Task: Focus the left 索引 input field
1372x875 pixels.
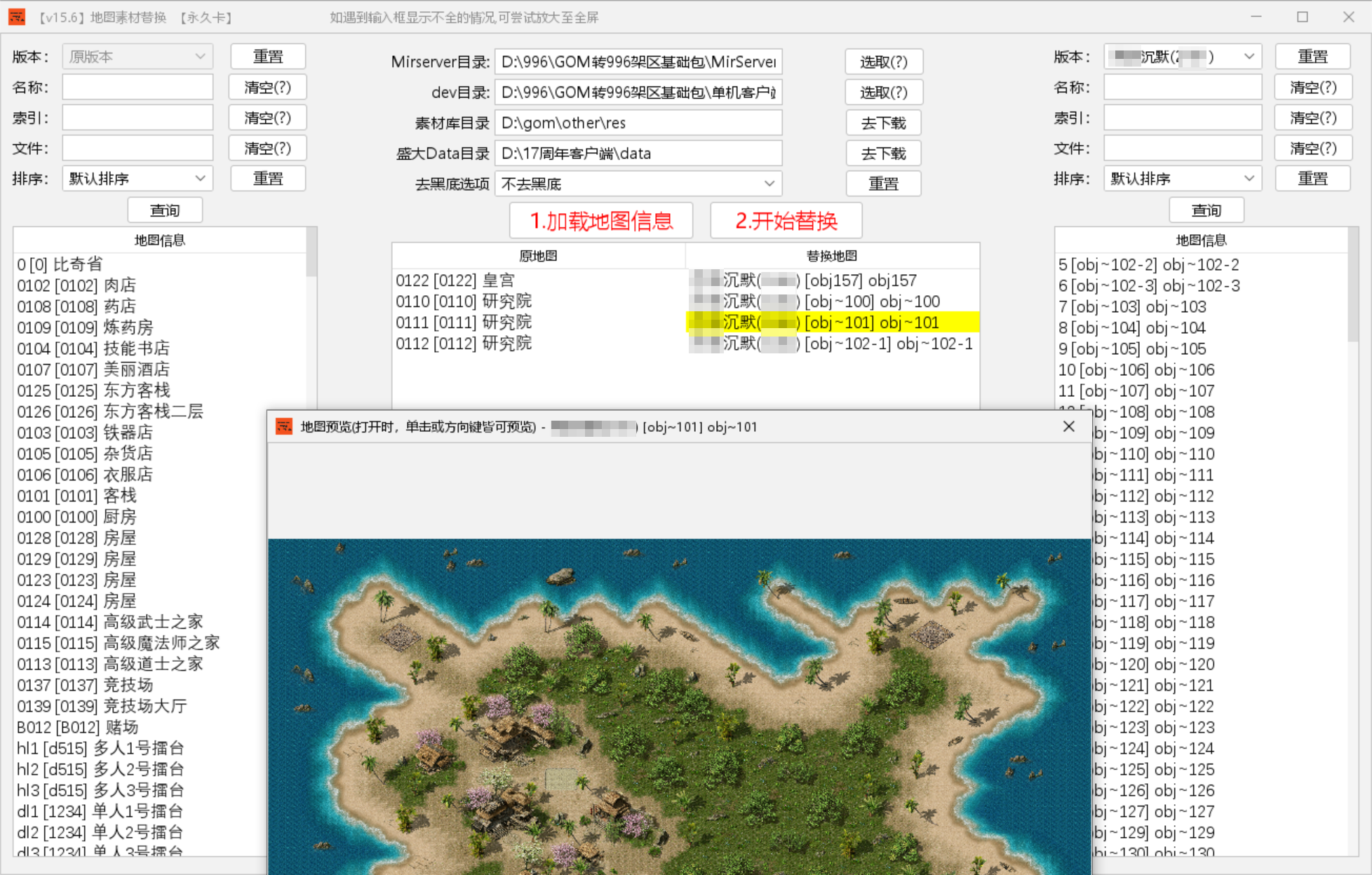Action: pyautogui.click(x=137, y=118)
